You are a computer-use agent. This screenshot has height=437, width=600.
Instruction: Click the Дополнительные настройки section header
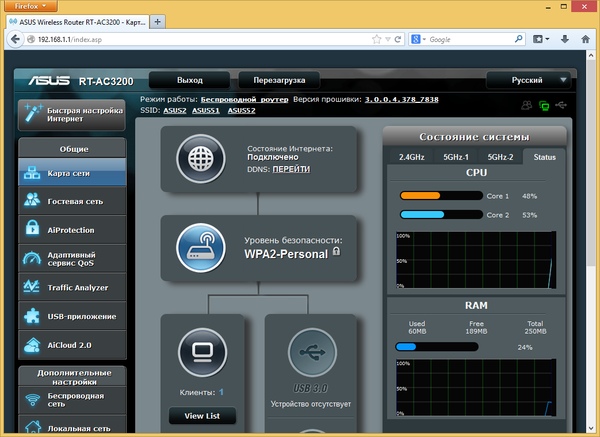coord(72,377)
